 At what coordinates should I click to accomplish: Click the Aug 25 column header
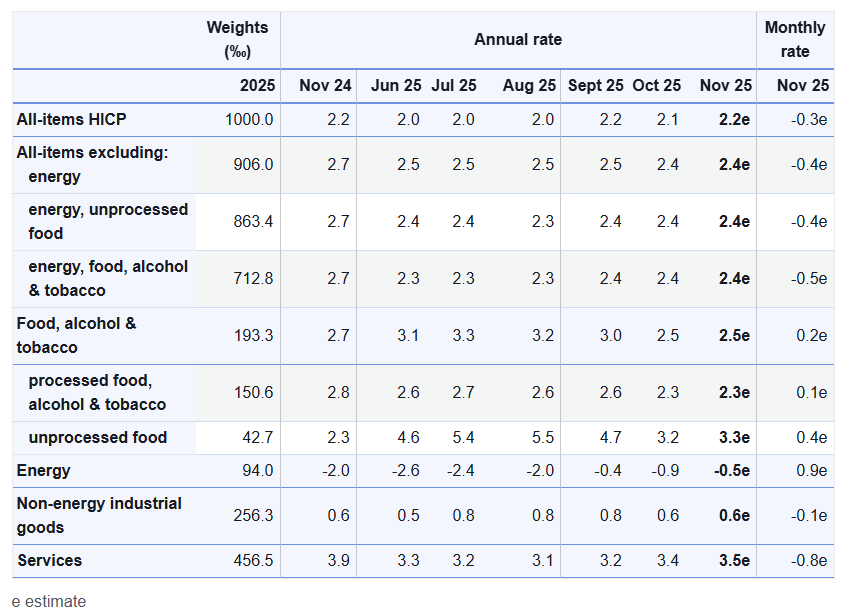(529, 86)
